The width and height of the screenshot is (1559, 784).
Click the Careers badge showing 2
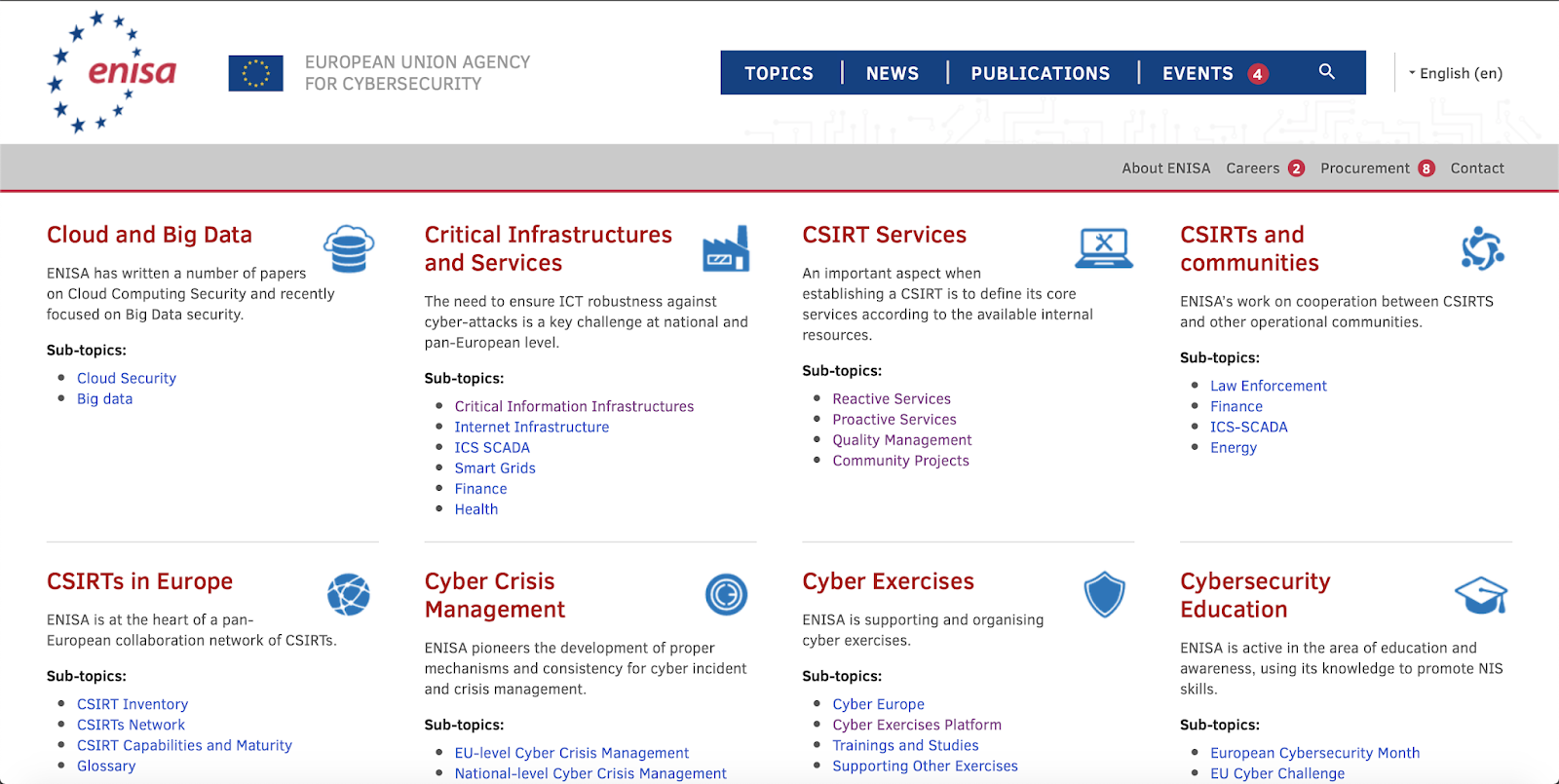[1296, 168]
